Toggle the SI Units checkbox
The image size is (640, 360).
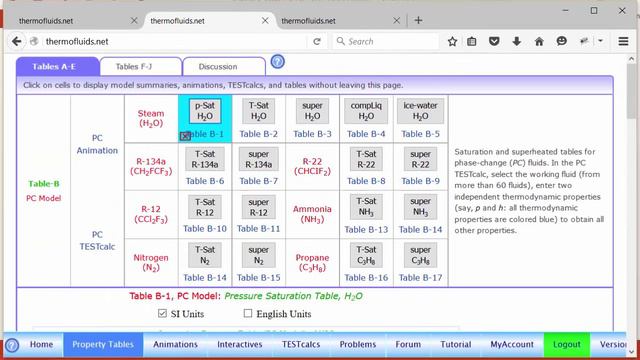click(162, 313)
